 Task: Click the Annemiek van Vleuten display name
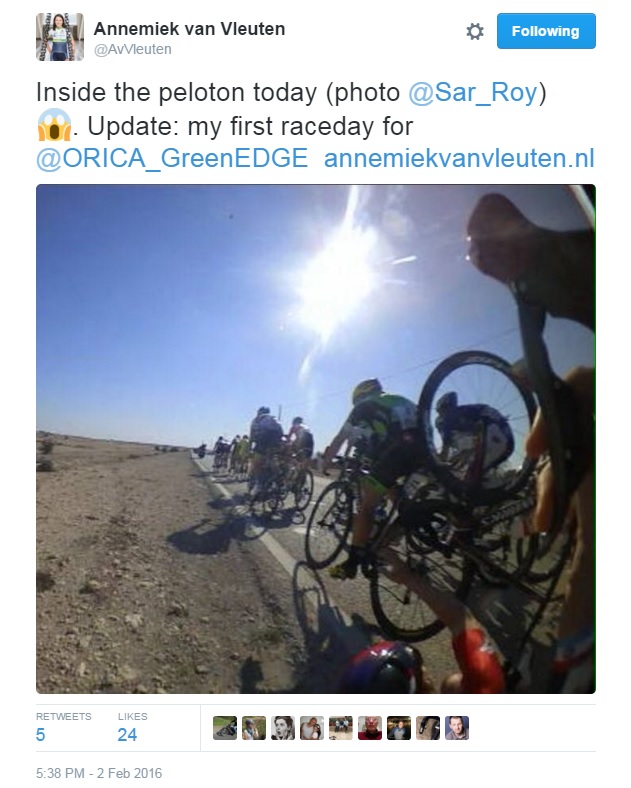coord(189,29)
